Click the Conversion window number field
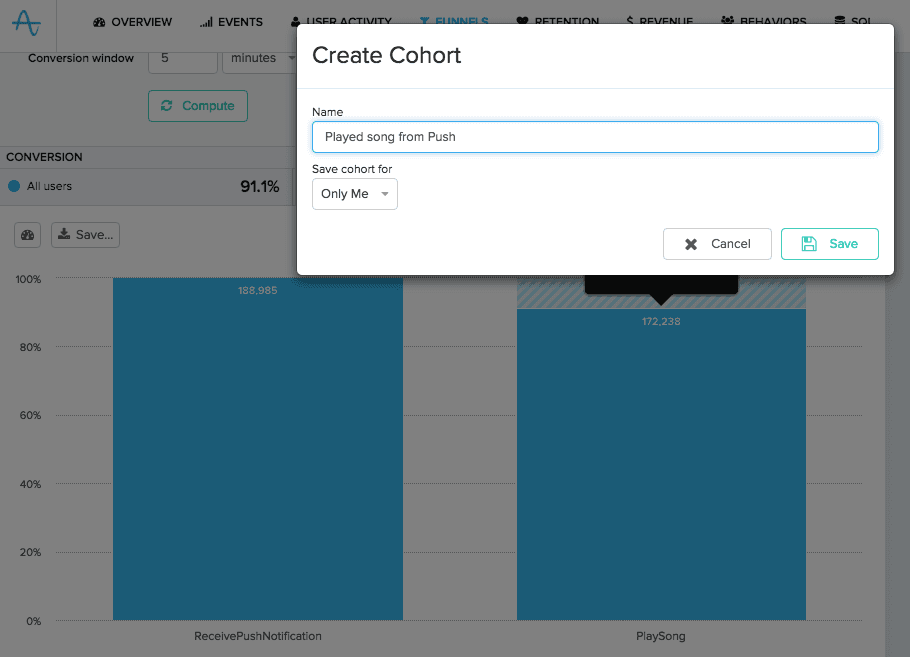This screenshot has height=657, width=910. (x=182, y=58)
